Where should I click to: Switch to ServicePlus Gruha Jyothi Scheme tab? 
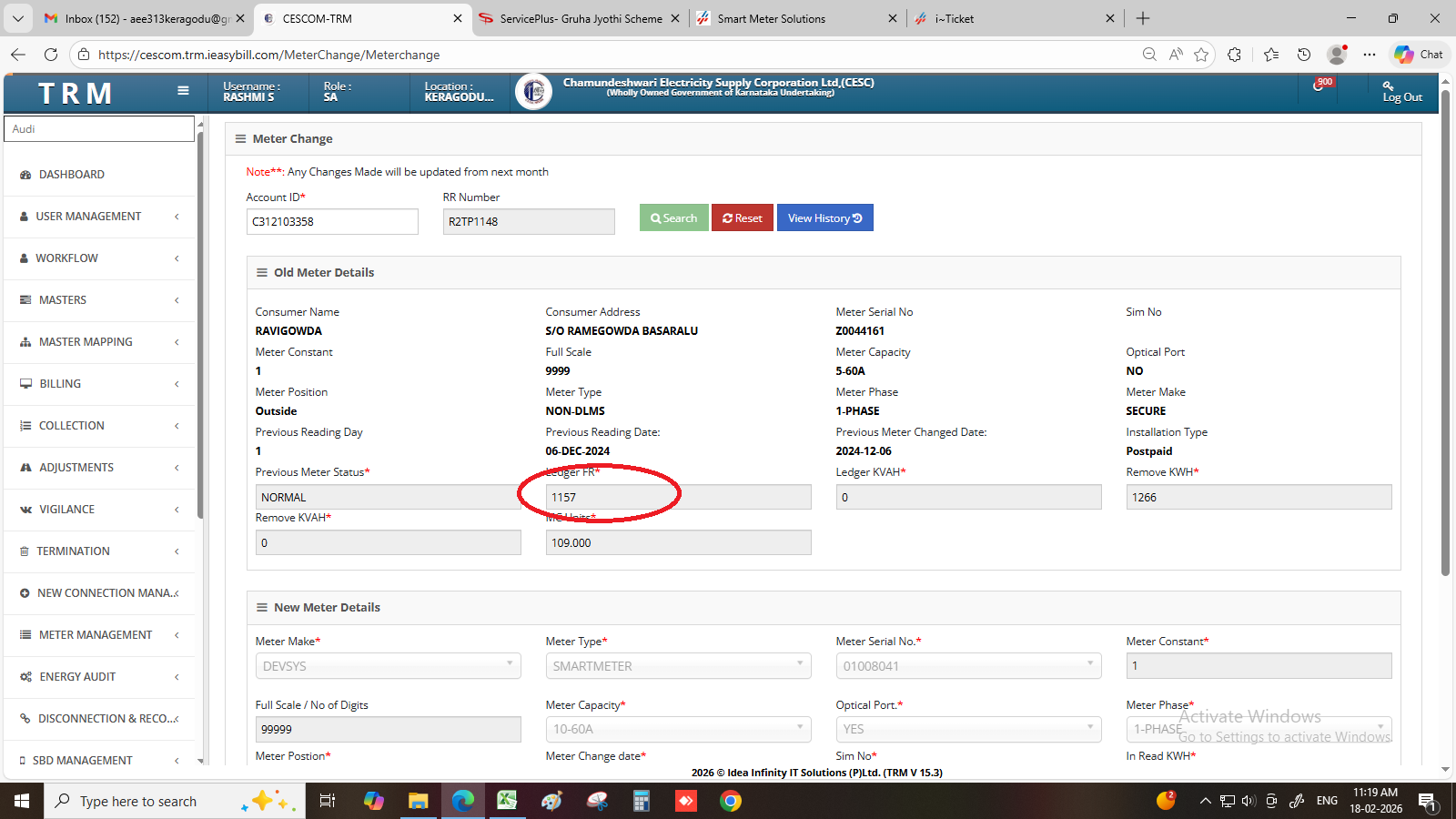[581, 18]
